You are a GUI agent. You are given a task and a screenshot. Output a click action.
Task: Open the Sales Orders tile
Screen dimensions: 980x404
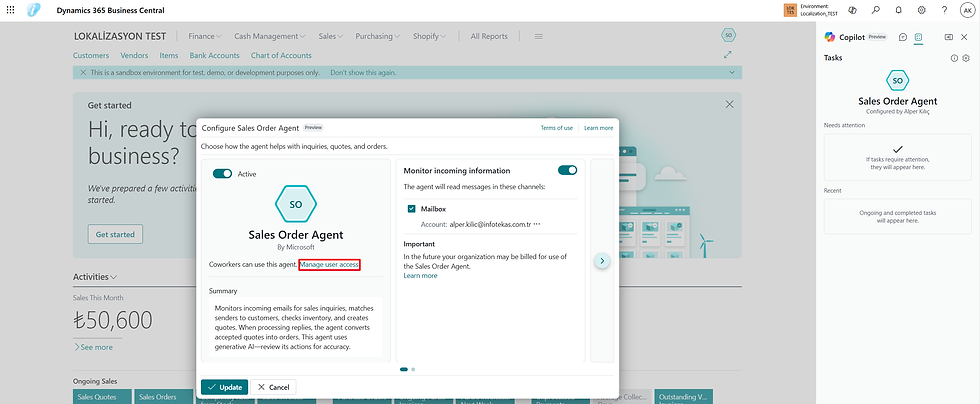pos(164,396)
